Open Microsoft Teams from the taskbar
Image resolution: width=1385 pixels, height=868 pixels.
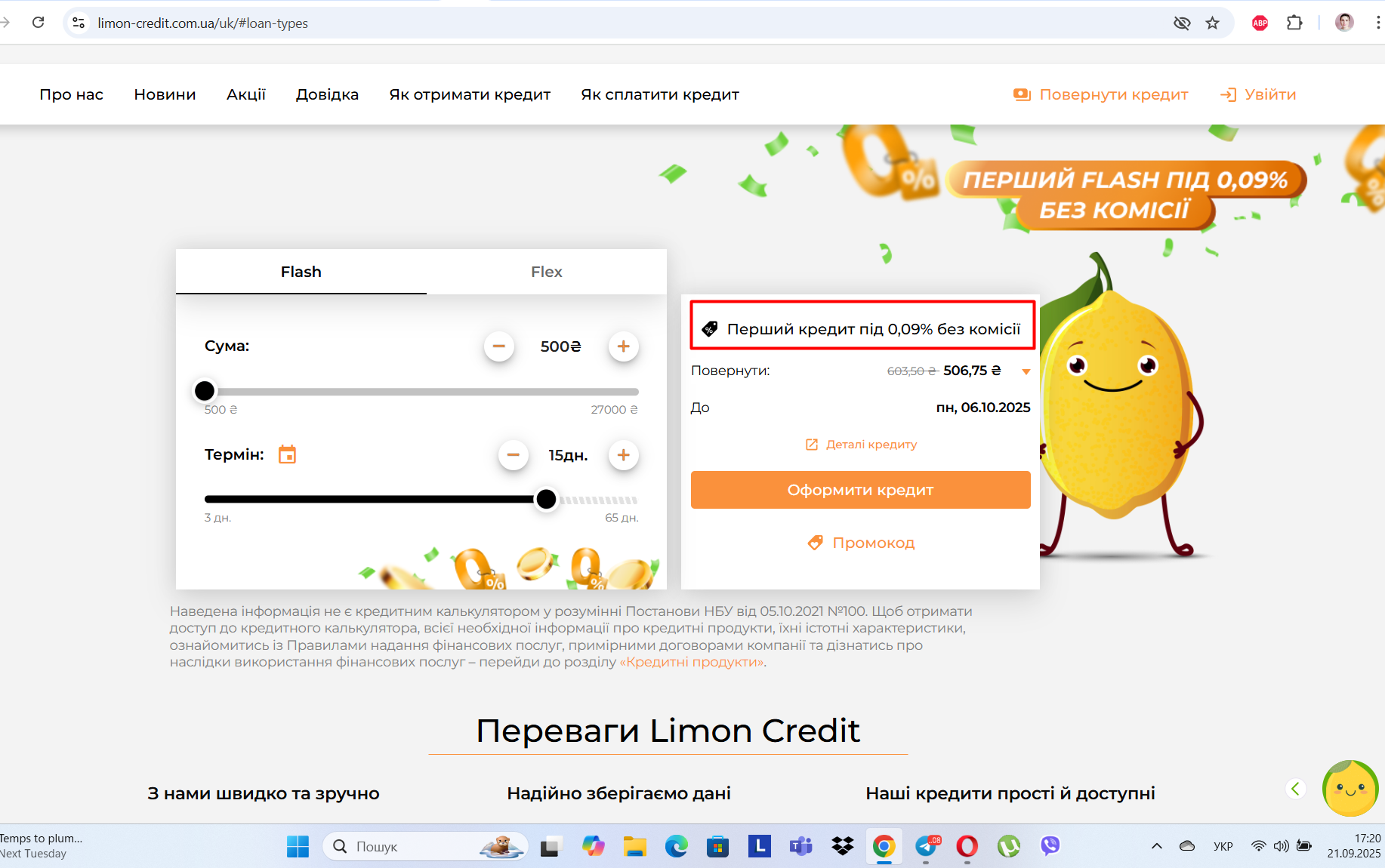(x=801, y=846)
